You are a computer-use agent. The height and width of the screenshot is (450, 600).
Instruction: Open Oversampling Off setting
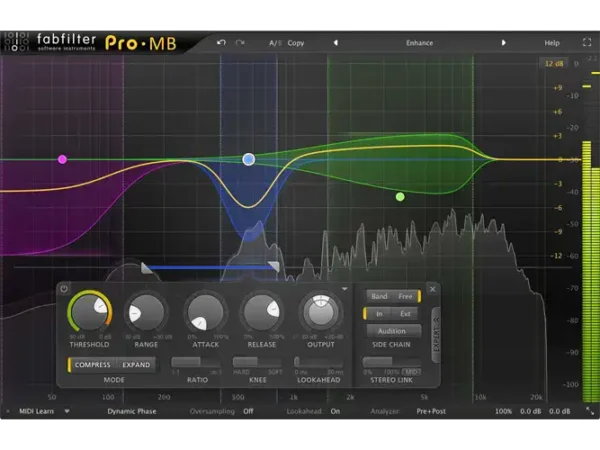(248, 411)
